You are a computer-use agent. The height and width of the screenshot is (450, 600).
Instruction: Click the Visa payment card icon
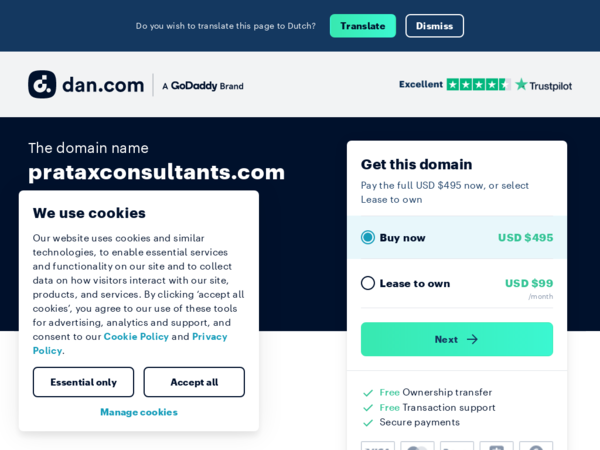click(378, 446)
